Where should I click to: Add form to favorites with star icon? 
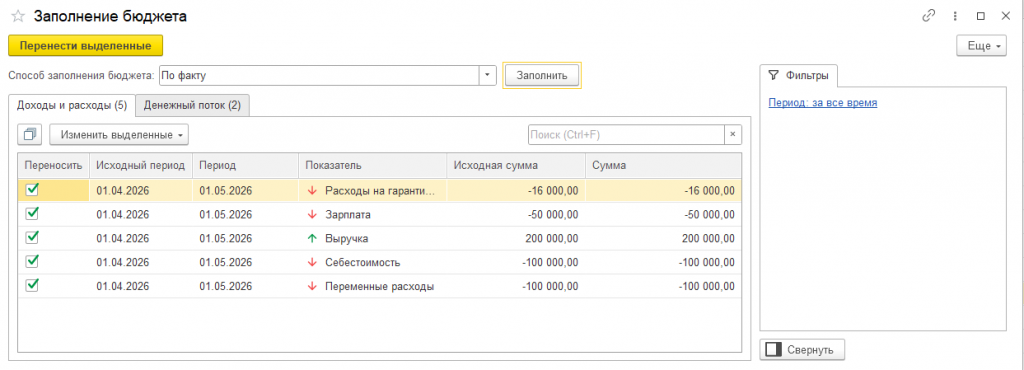18,17
